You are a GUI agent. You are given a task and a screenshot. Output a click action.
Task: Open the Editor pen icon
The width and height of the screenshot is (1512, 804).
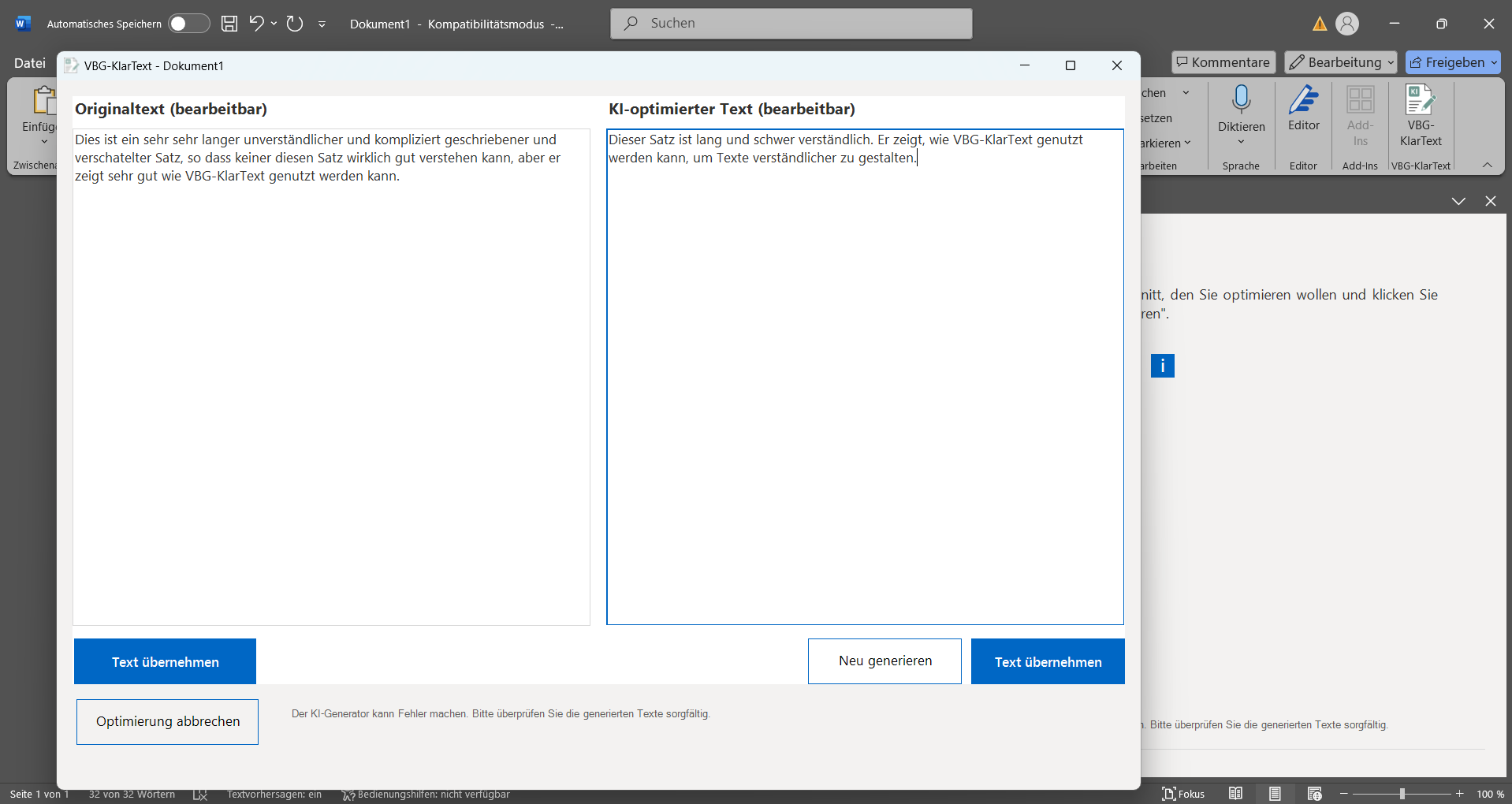1303,109
